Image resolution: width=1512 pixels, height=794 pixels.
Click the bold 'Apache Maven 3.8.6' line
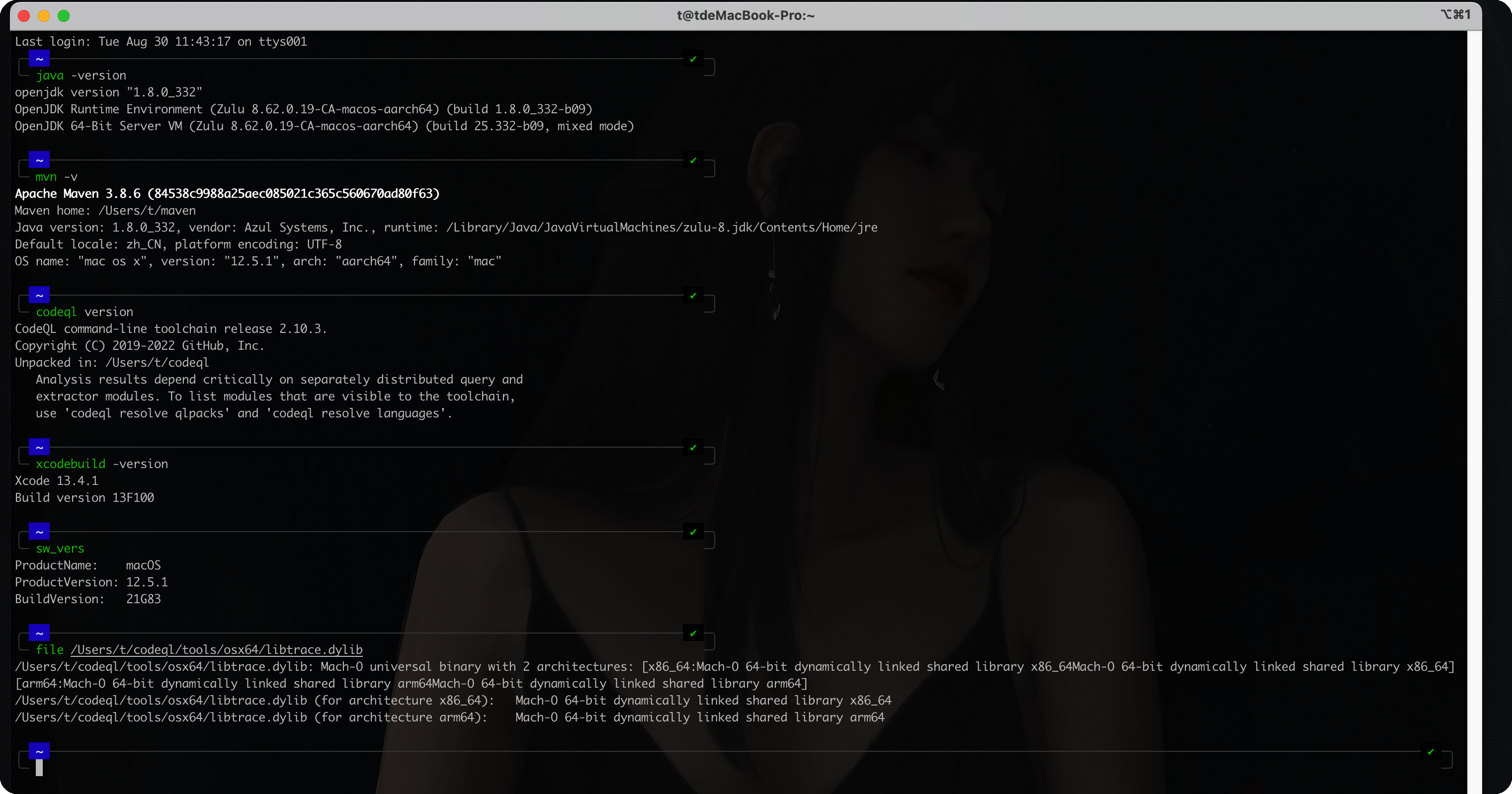pyautogui.click(x=227, y=194)
